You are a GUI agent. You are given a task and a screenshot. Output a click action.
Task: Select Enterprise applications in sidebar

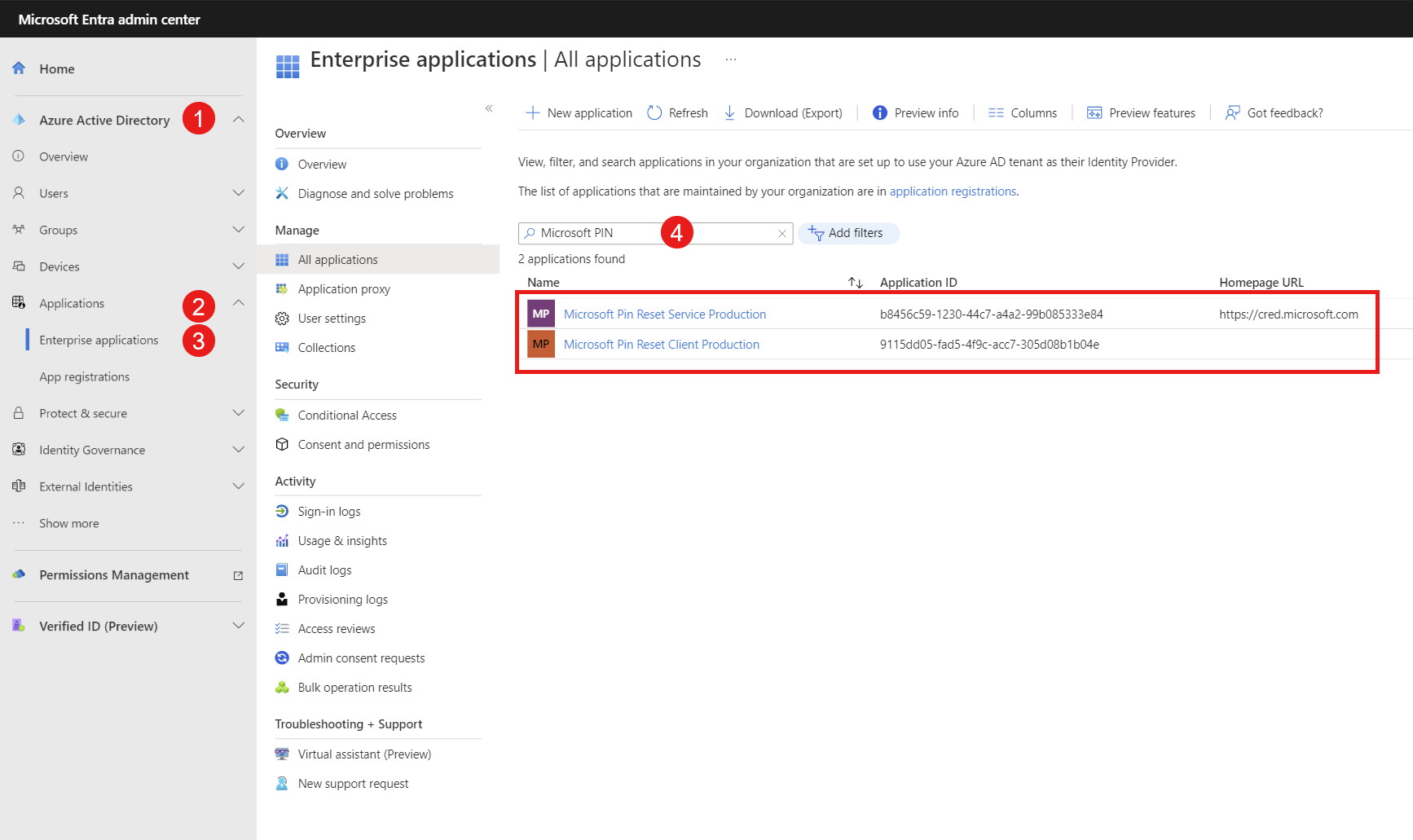tap(99, 340)
